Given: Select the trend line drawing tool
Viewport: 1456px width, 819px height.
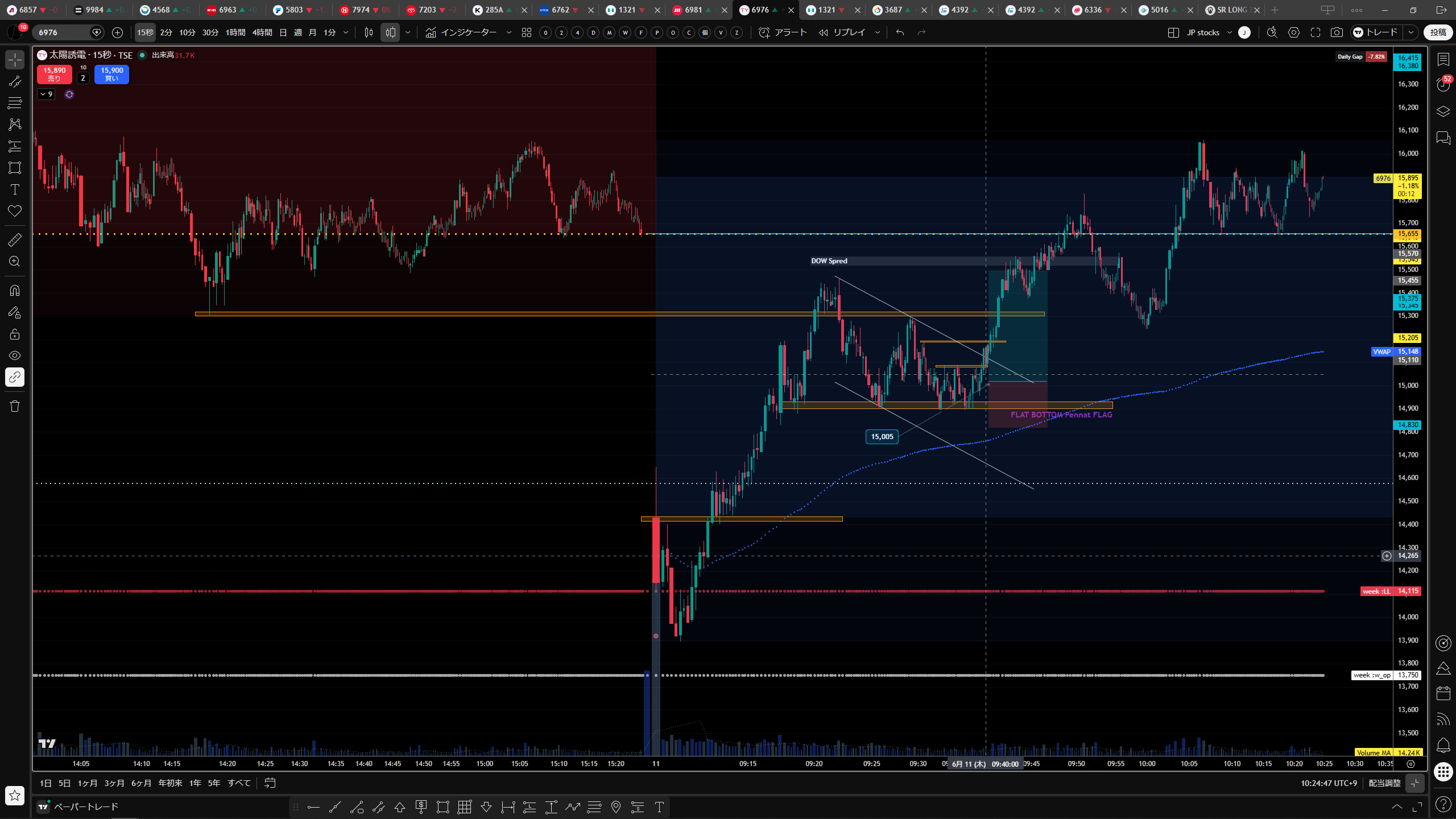Looking at the screenshot, I should pos(15,82).
